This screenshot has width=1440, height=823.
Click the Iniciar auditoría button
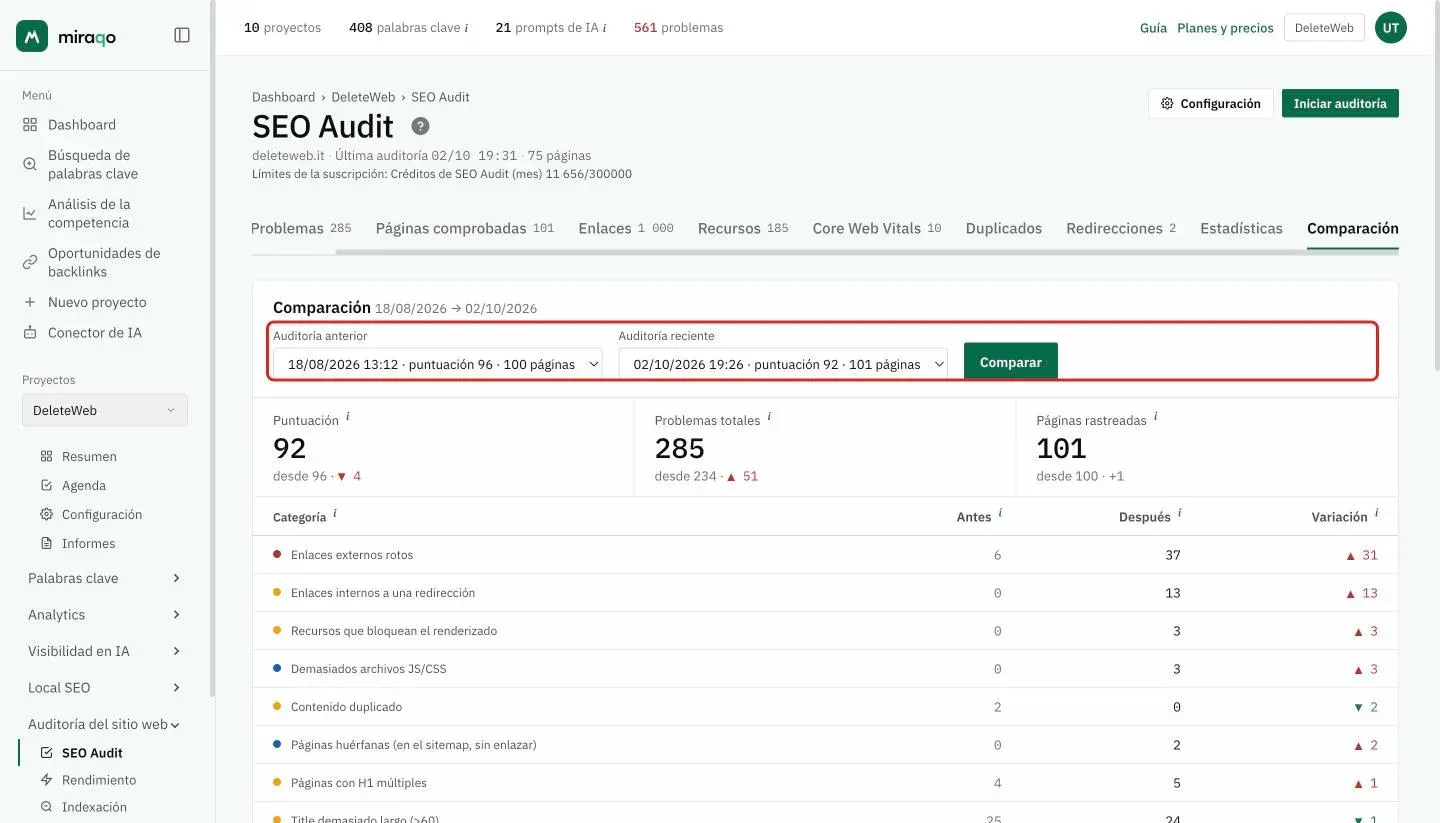[1340, 103]
